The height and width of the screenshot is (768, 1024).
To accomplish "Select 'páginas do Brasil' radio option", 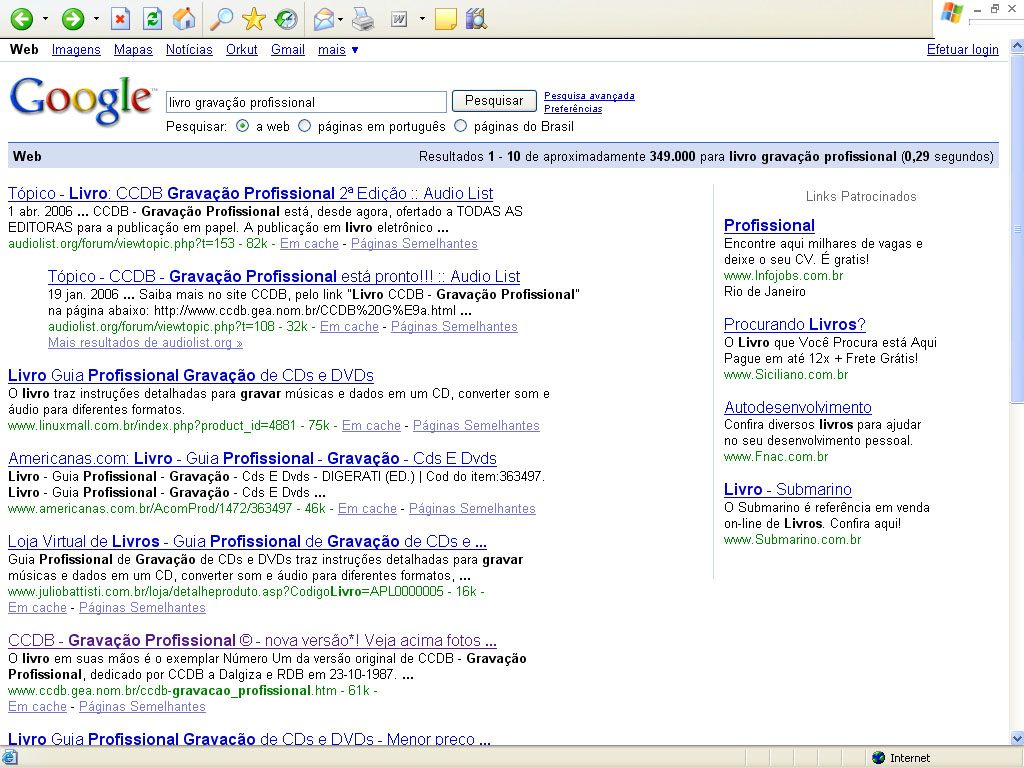I will click(x=461, y=127).
